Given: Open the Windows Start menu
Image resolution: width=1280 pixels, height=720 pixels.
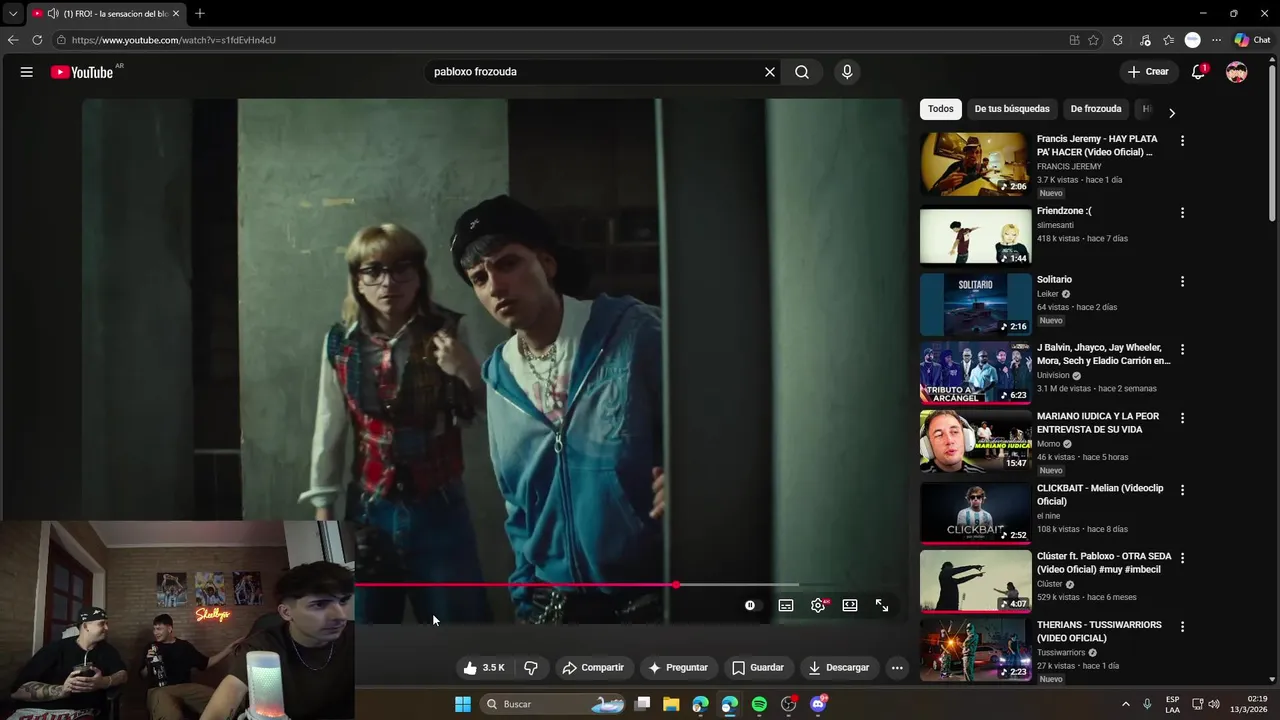Looking at the screenshot, I should pos(463,704).
